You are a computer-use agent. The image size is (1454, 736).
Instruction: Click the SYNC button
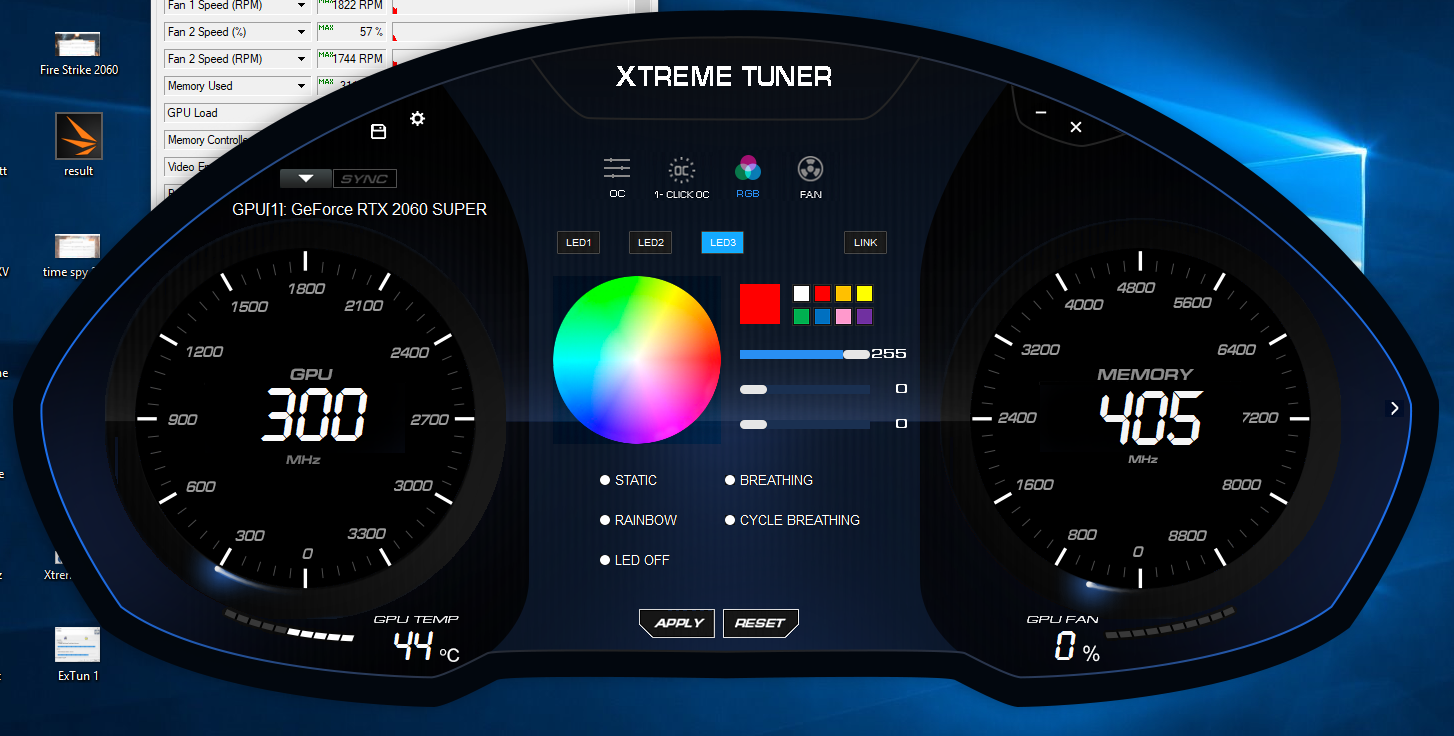[x=364, y=179]
